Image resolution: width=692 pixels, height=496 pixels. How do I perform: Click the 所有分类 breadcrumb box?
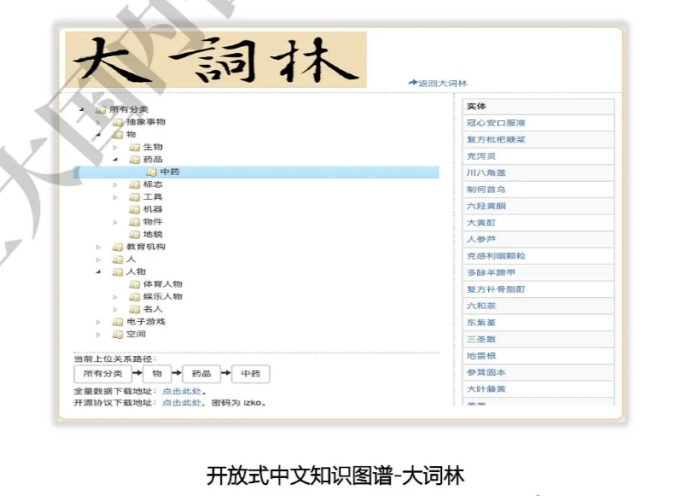coord(102,373)
